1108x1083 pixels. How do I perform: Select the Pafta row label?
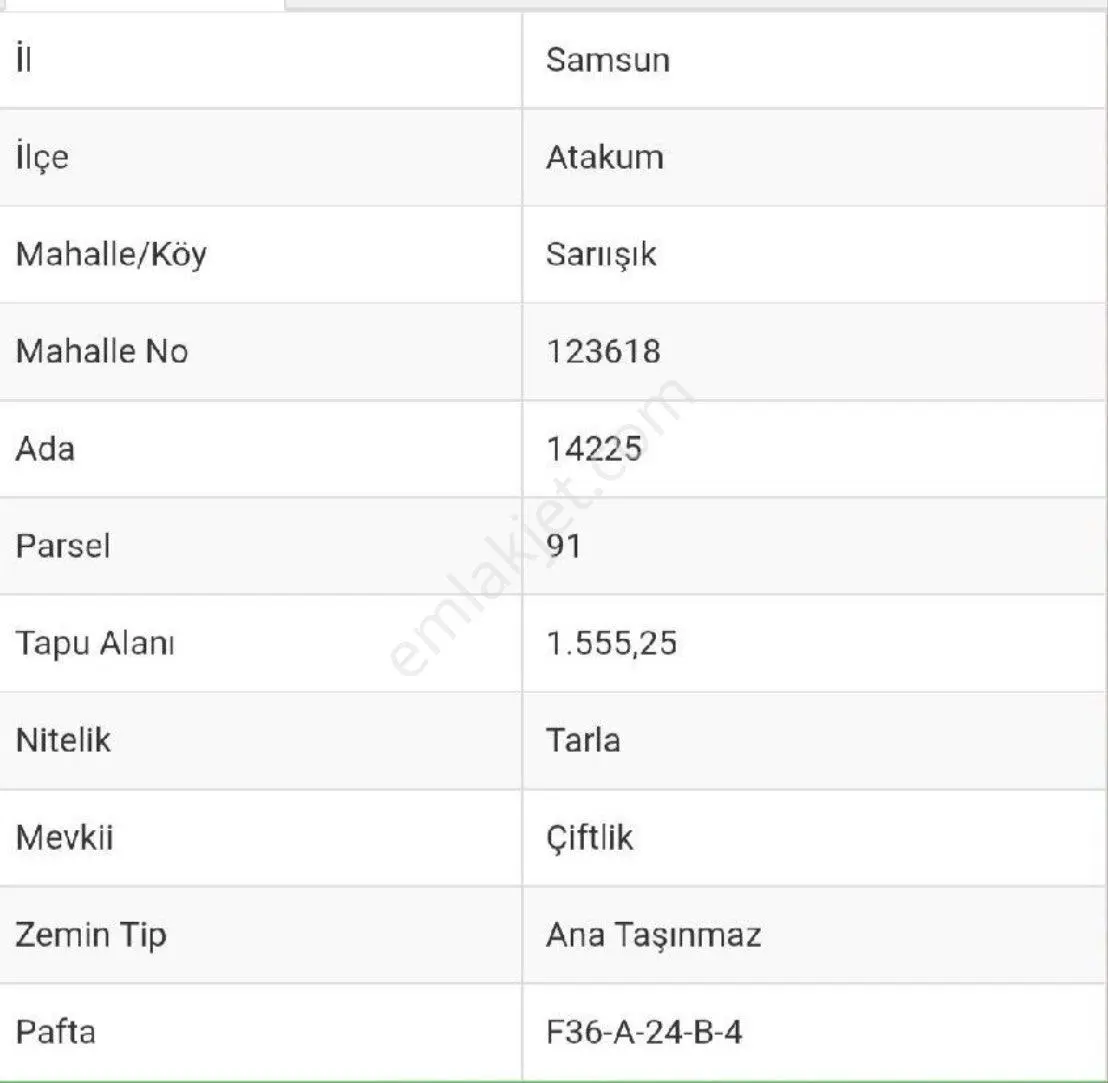click(x=55, y=1032)
